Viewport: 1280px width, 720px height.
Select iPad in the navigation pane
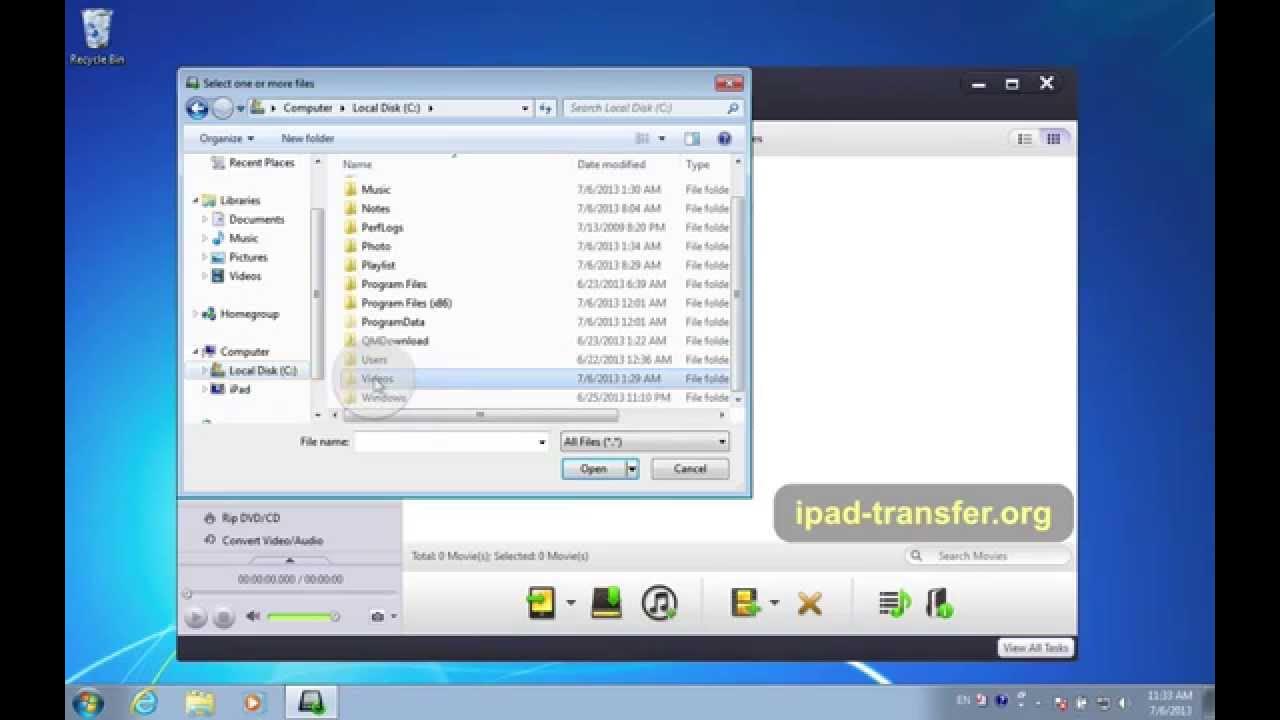pyautogui.click(x=239, y=389)
